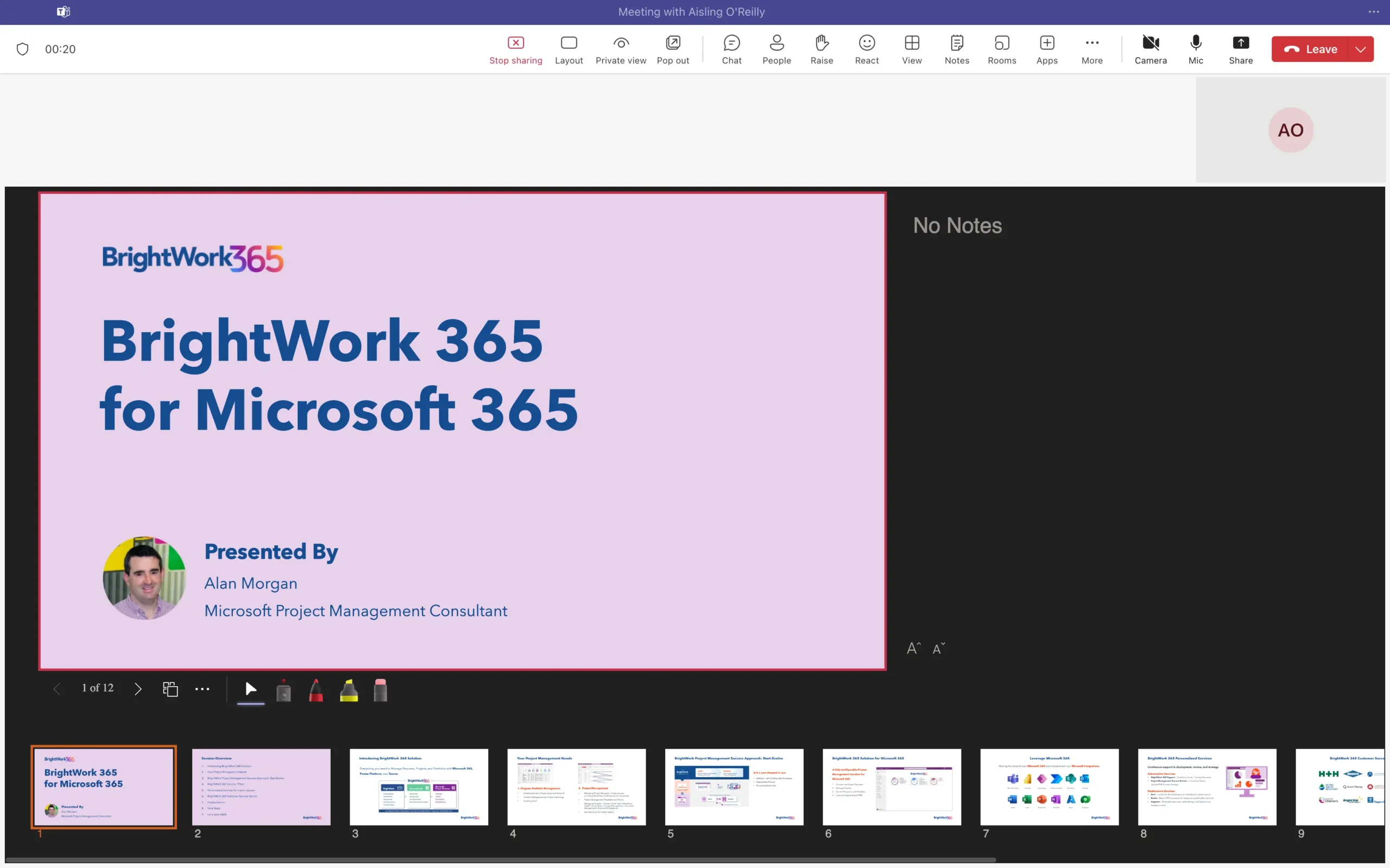This screenshot has height=868, width=1390.
Task: Expand the Leave button dropdown arrow
Action: coord(1360,49)
